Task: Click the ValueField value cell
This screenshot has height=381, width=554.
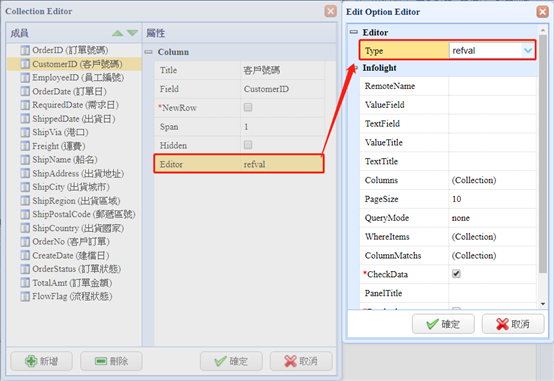Action: (x=493, y=105)
